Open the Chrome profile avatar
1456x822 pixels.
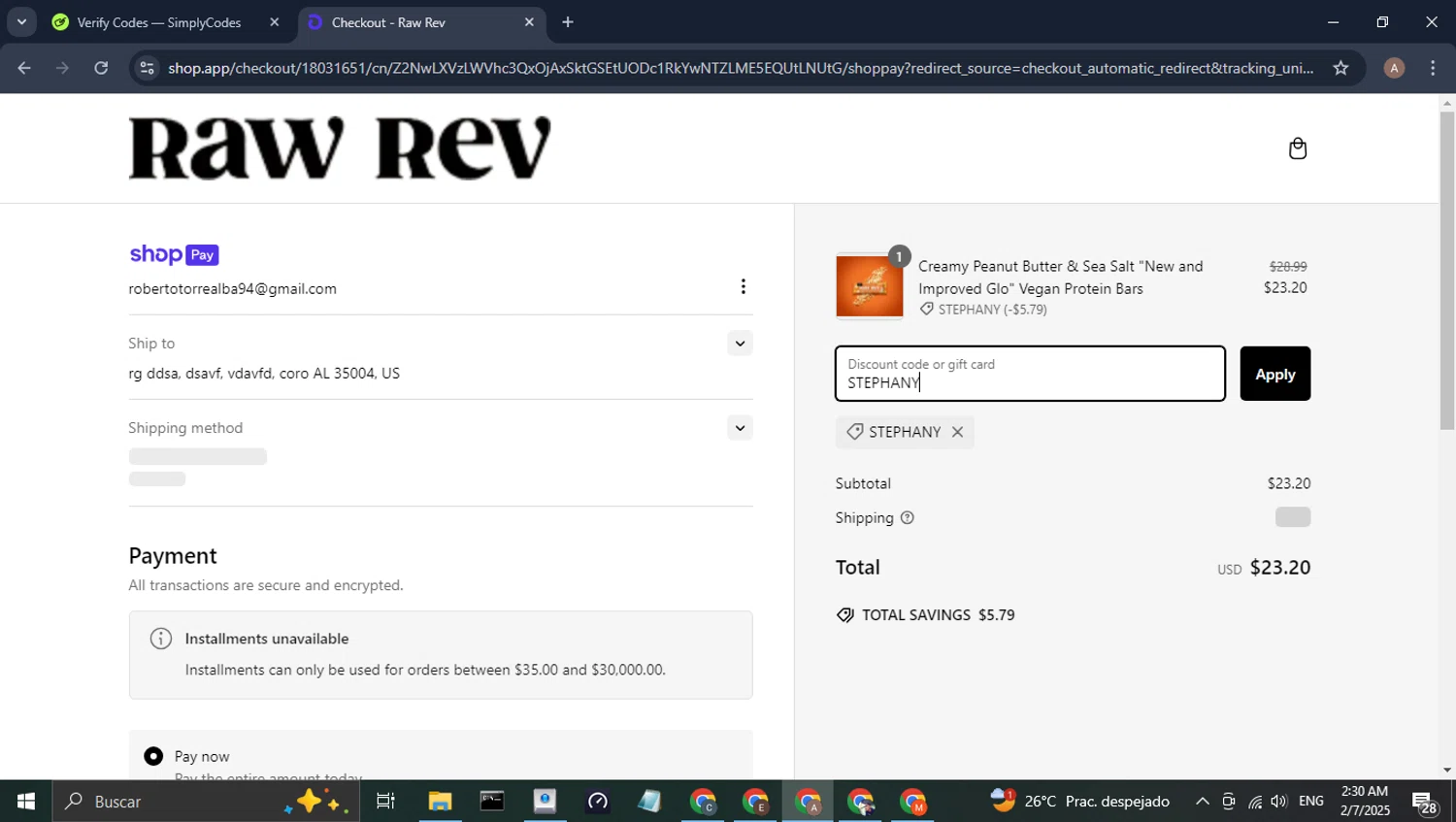coord(1394,68)
